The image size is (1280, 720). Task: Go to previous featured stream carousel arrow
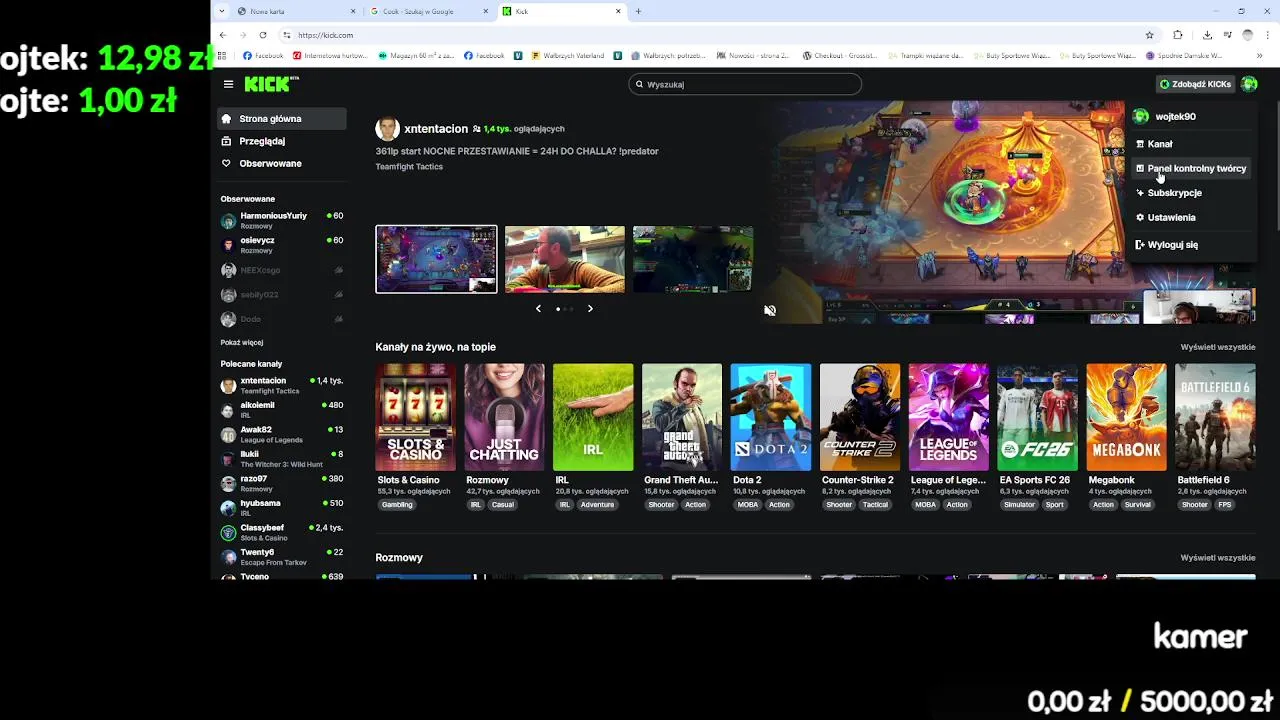tap(538, 308)
